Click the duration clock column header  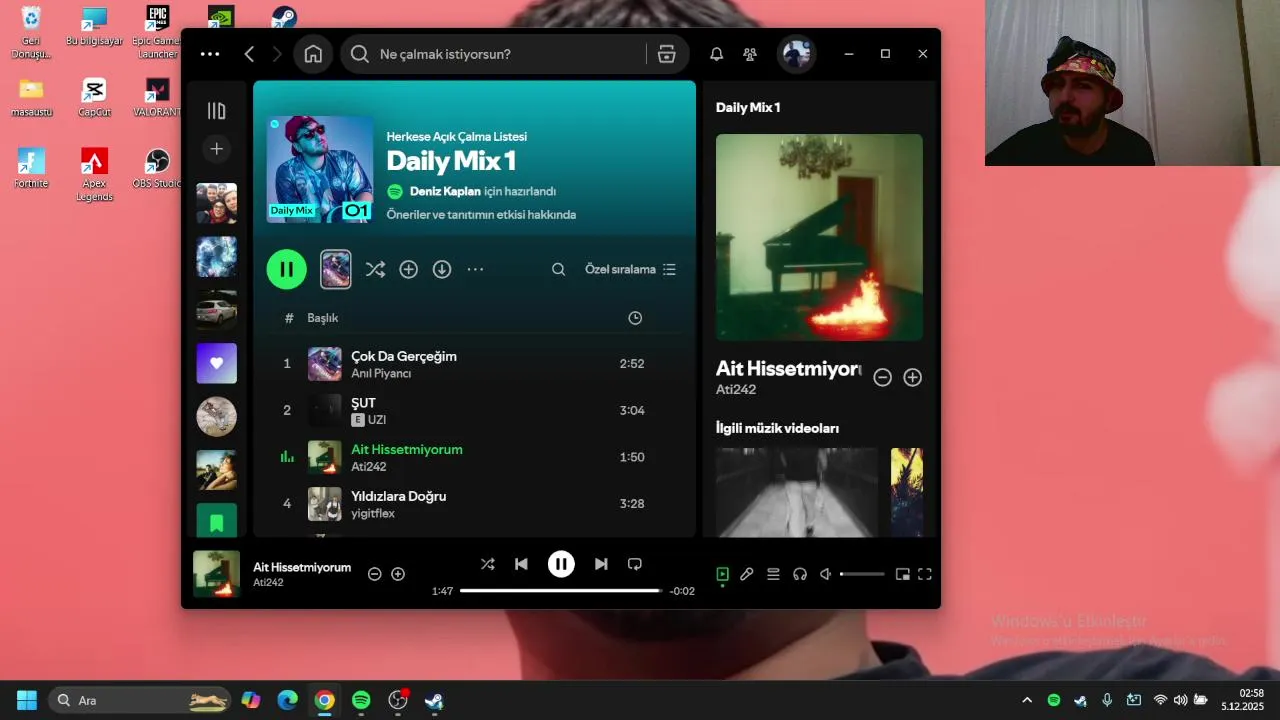(x=635, y=318)
